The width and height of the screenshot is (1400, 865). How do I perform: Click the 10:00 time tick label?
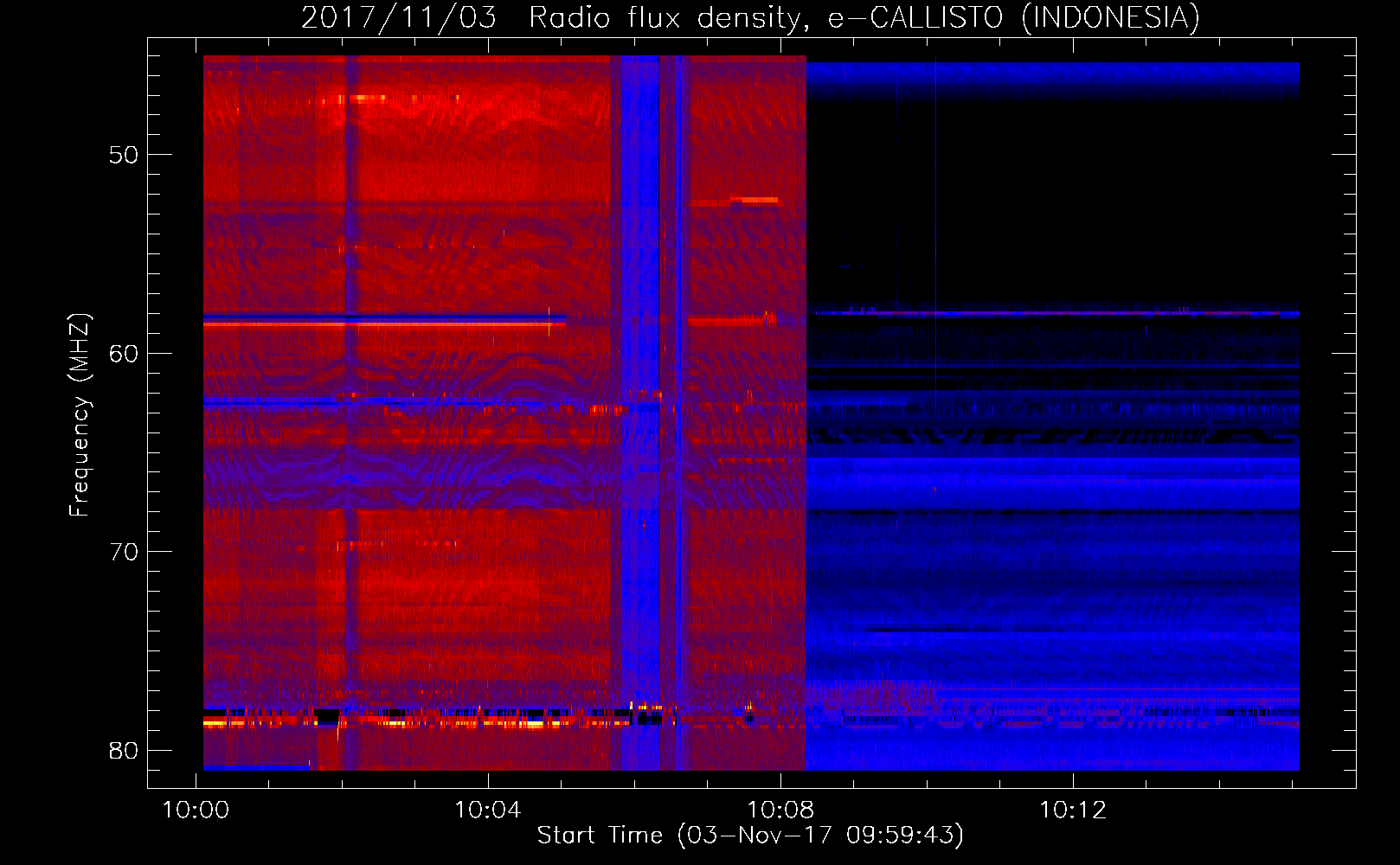click(196, 810)
